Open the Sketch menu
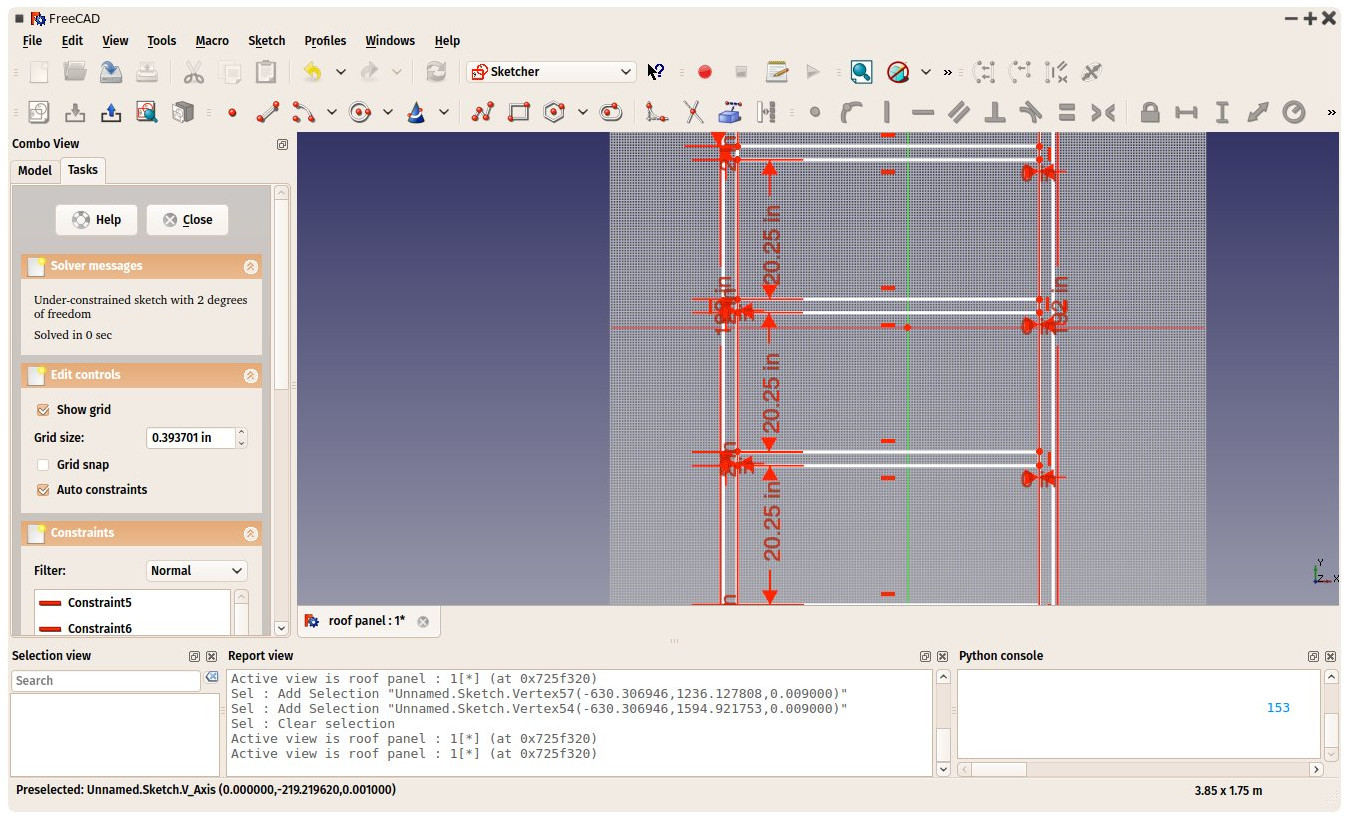This screenshot has height=825, width=1352. click(266, 41)
